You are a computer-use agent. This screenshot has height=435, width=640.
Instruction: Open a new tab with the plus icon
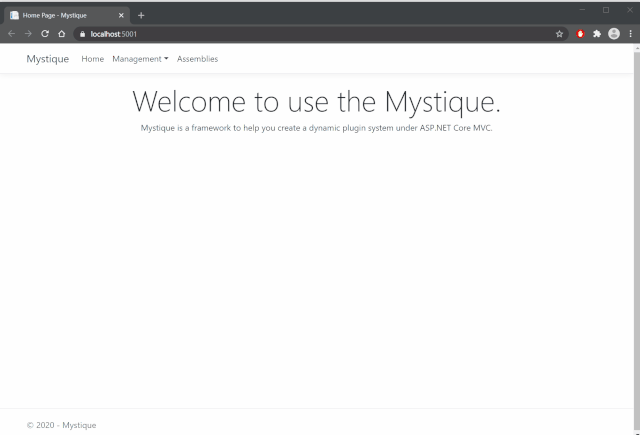tap(141, 16)
